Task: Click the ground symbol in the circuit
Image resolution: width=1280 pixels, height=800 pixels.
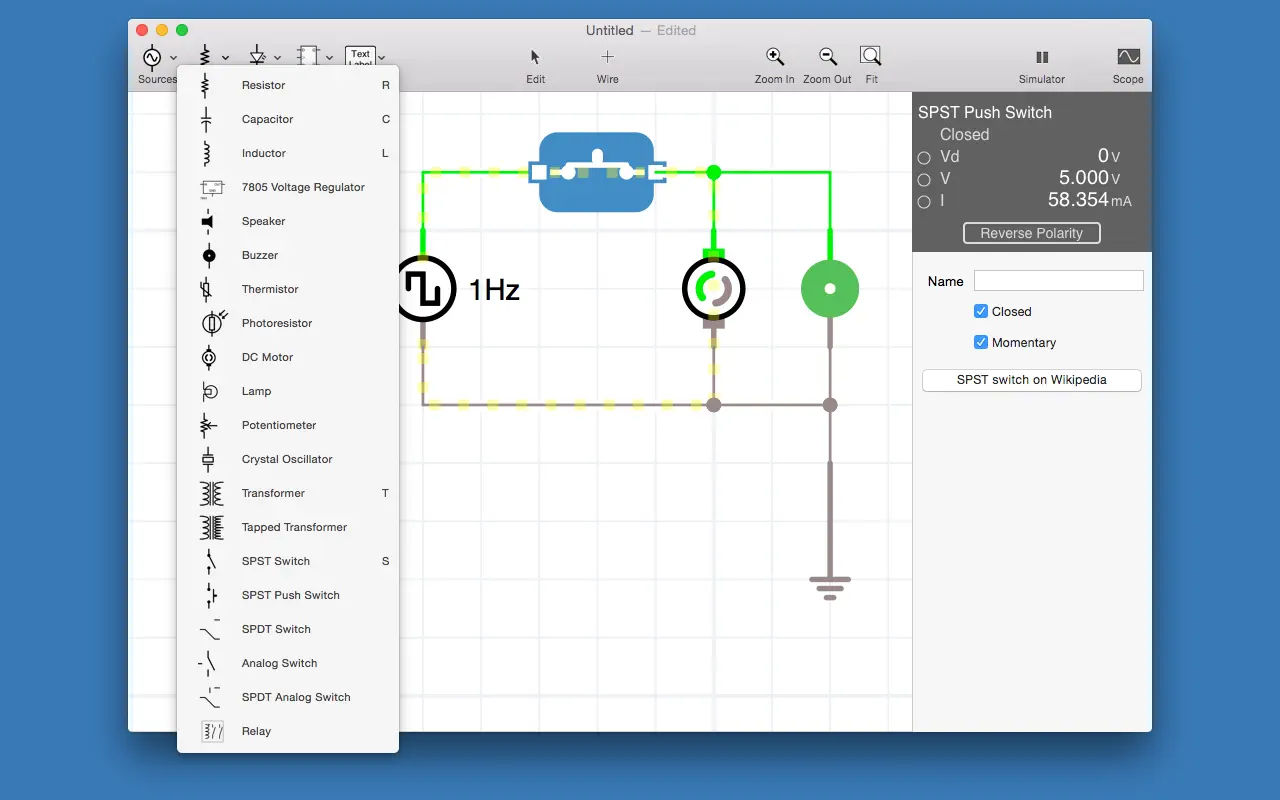Action: 829,585
